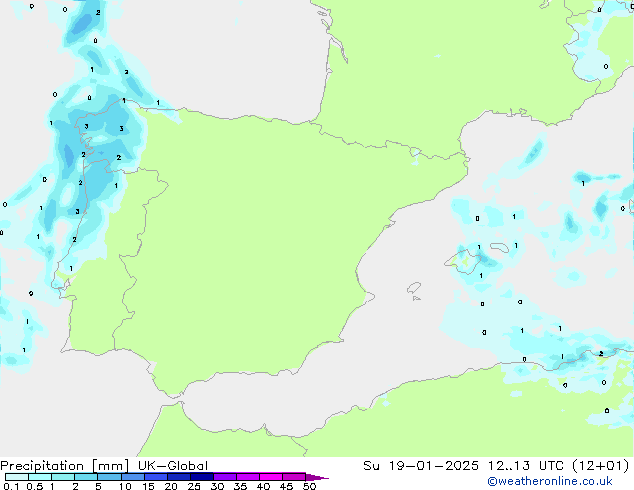Click the 'UK-Global' model label
634x490 pixels.
[173, 466]
